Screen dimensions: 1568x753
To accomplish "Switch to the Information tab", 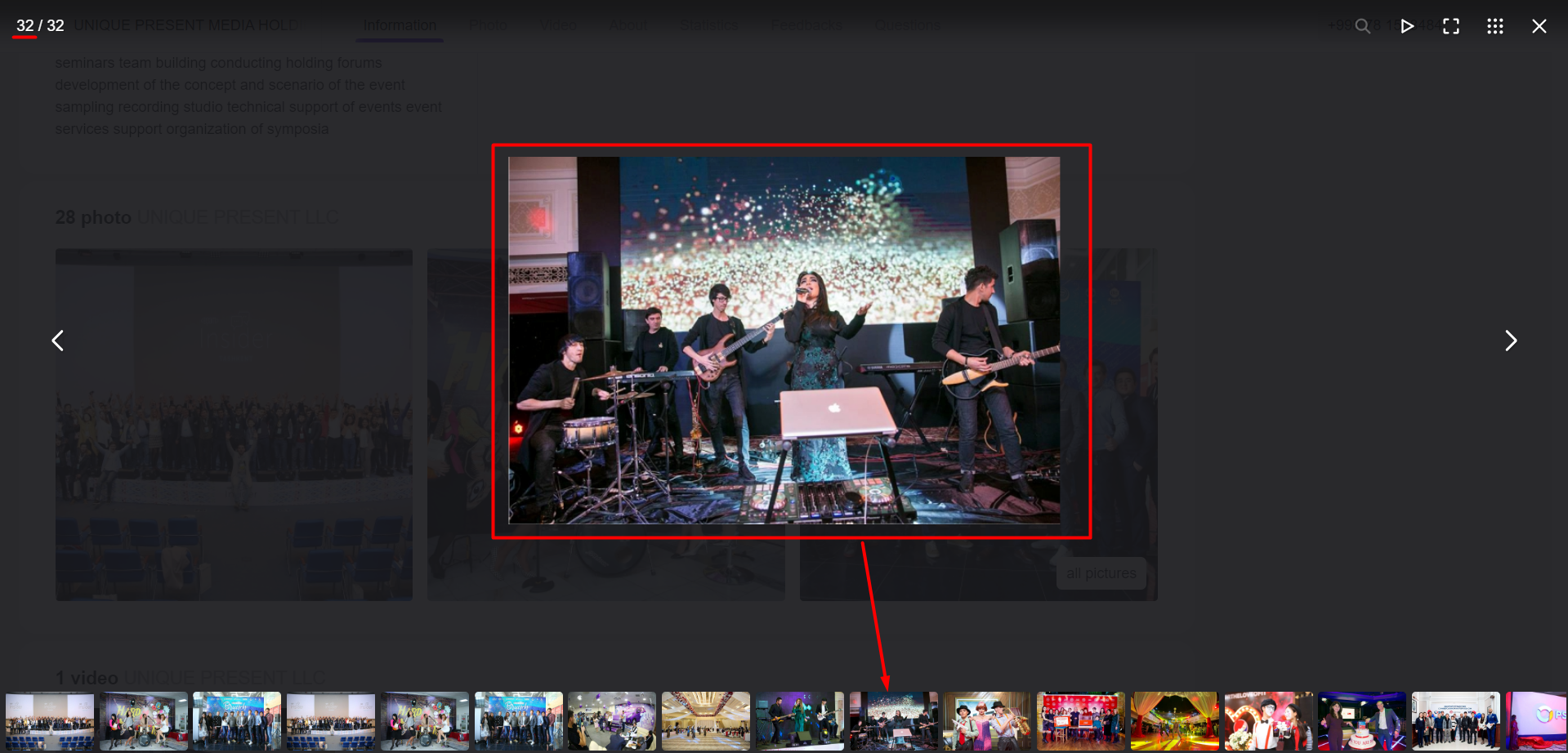I will click(x=400, y=25).
